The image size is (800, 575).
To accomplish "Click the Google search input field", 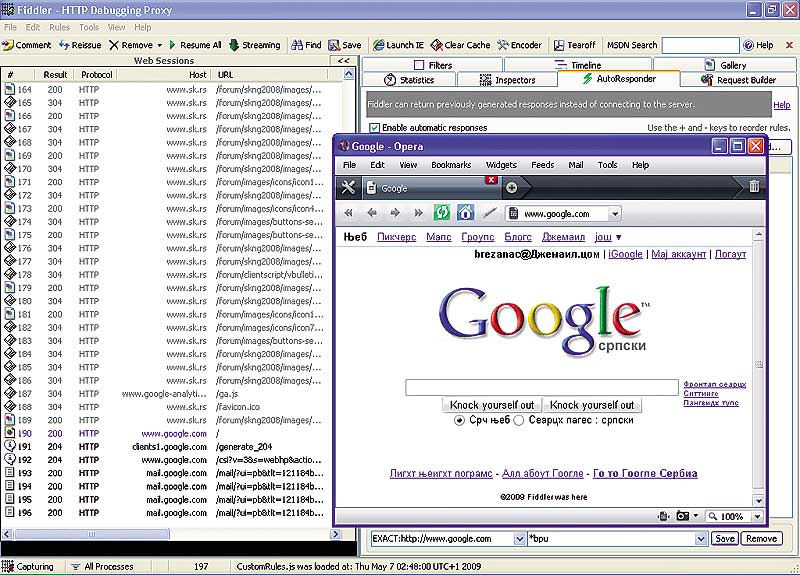I will click(x=542, y=388).
